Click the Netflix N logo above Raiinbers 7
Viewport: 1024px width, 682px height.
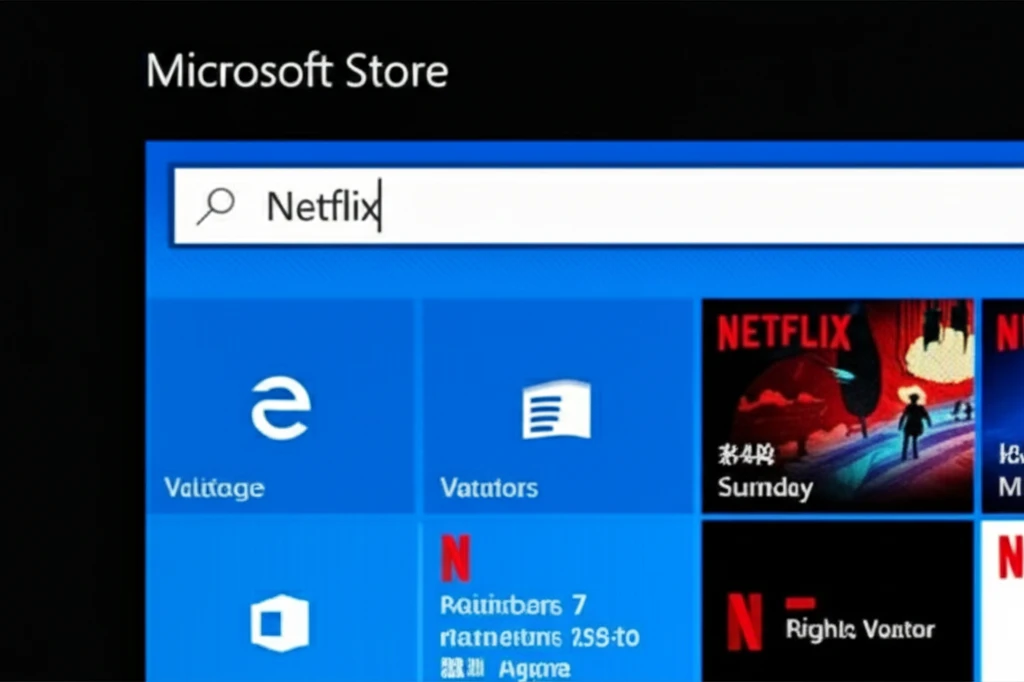pyautogui.click(x=456, y=559)
